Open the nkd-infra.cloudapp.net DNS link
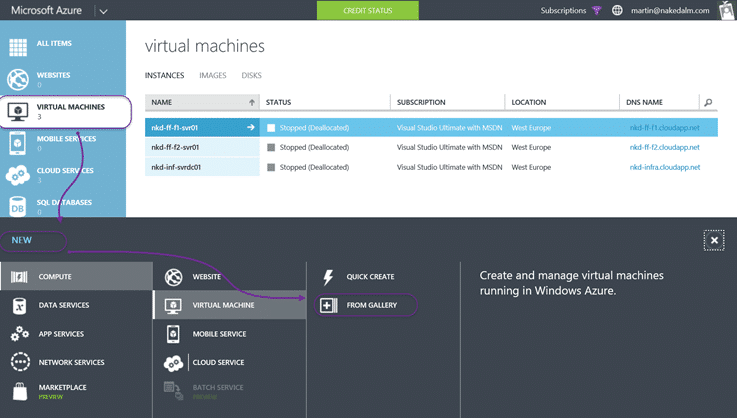 [665, 167]
